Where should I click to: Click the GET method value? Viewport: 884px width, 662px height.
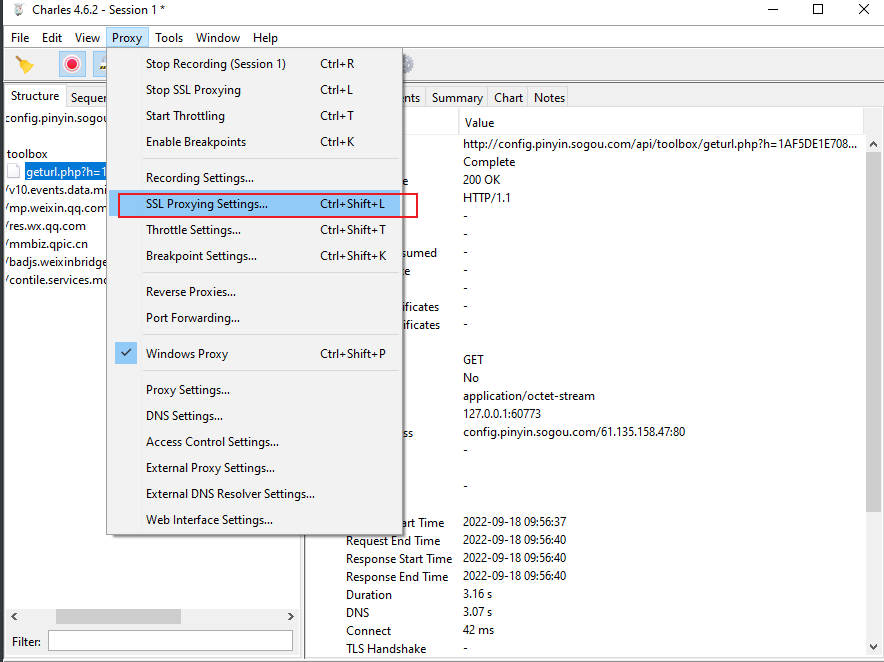(473, 360)
